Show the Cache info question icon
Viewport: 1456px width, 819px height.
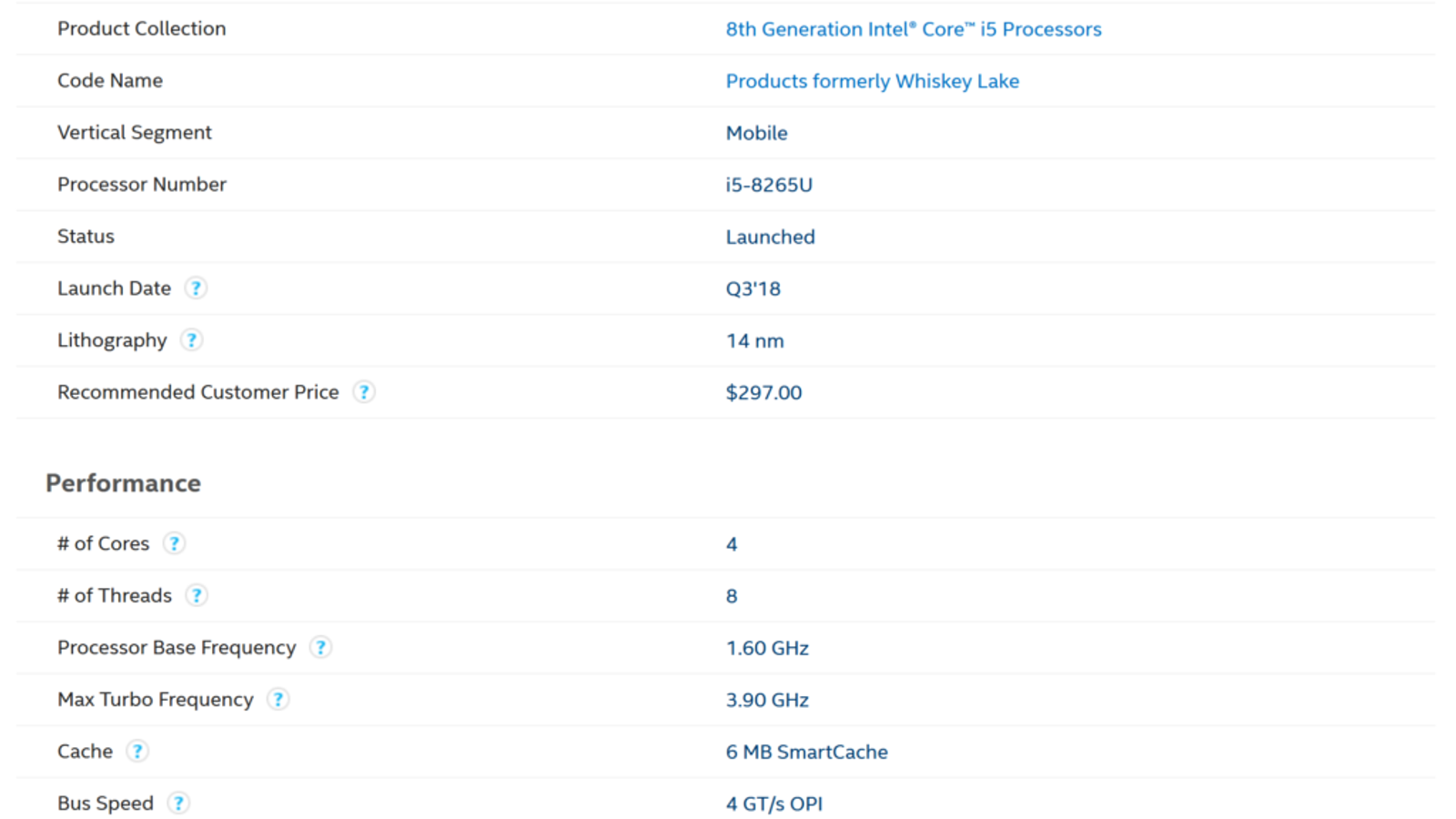pos(137,751)
